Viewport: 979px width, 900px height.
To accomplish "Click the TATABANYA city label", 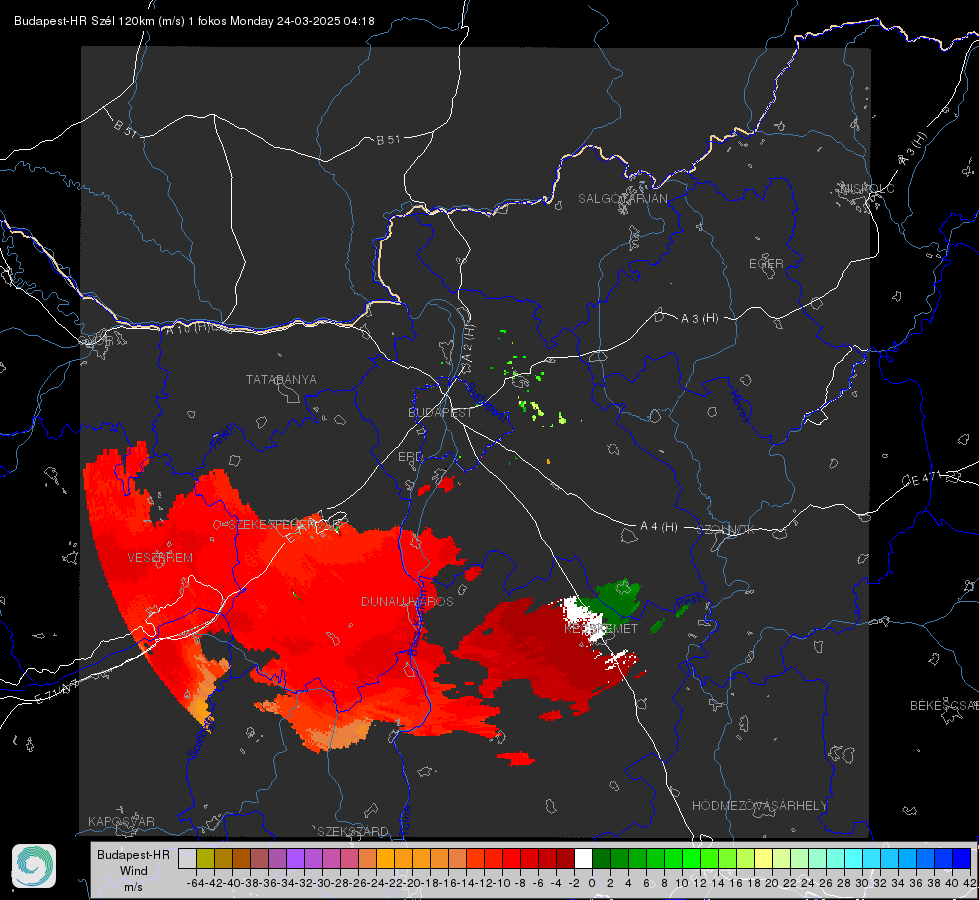I will (281, 380).
